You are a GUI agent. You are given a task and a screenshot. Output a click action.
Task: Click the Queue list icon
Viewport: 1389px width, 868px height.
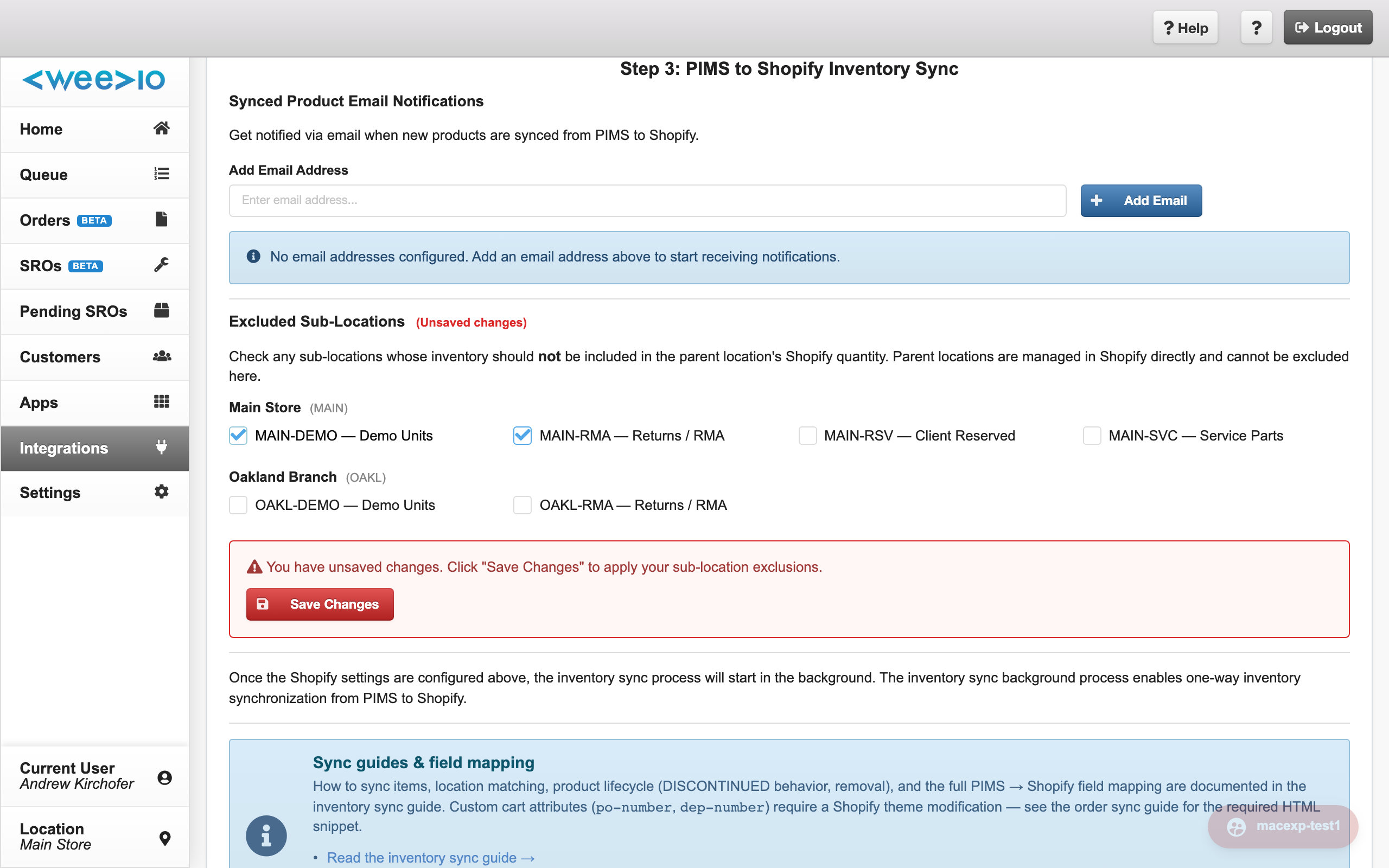(x=161, y=174)
